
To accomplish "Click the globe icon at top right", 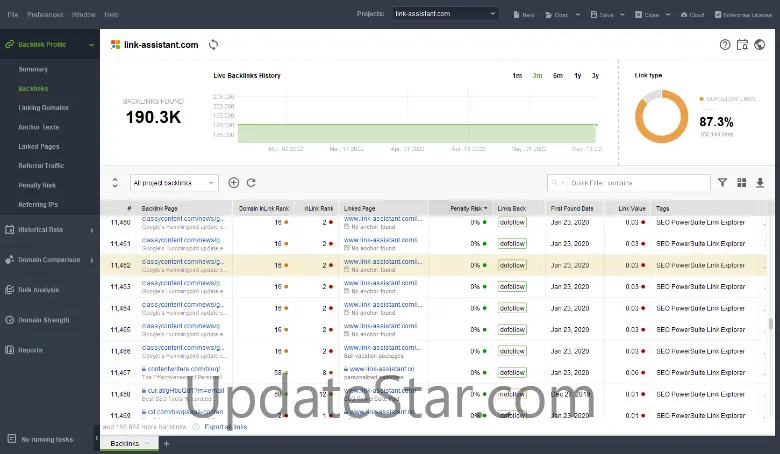I will coord(760,45).
